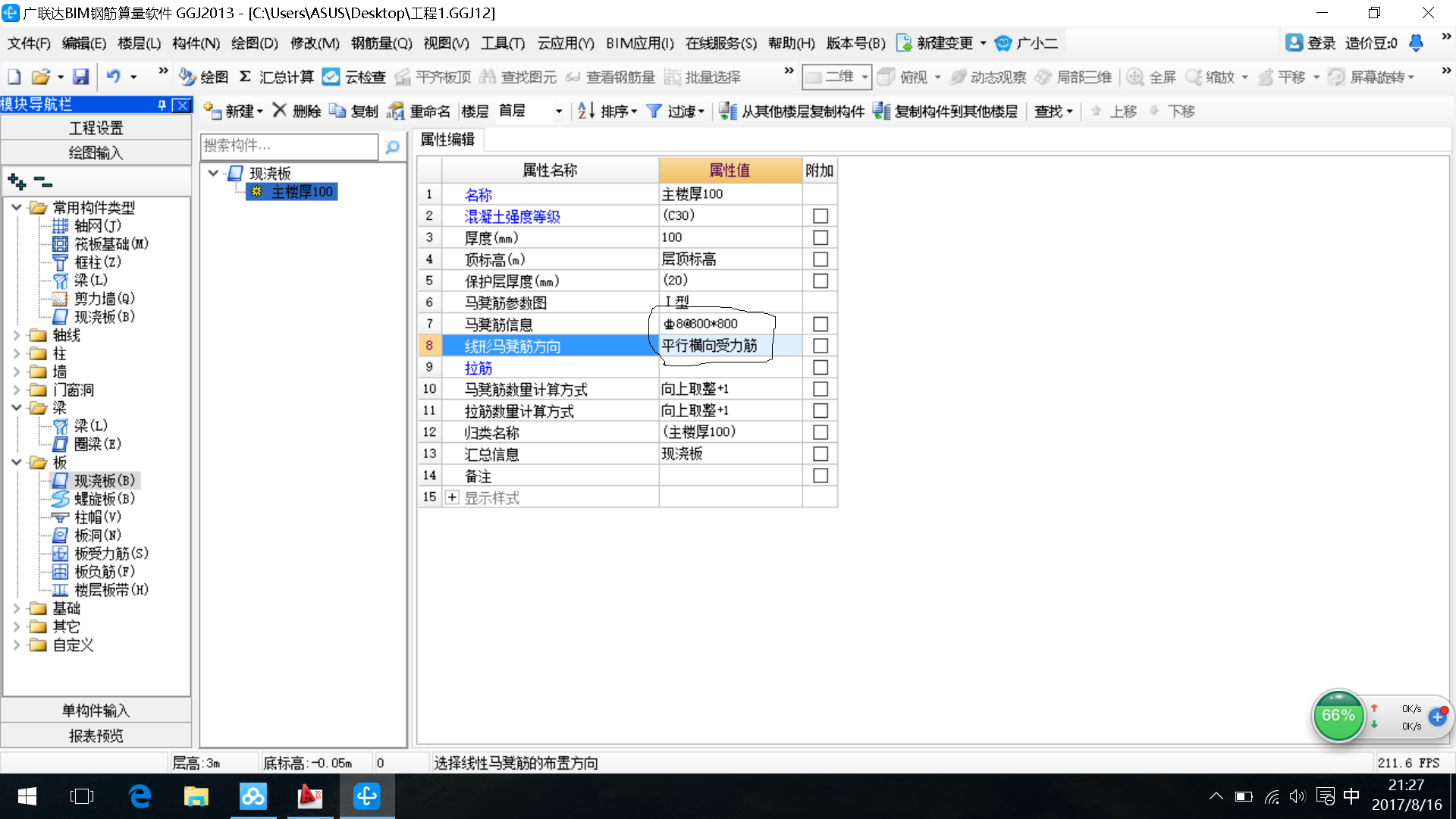Screen dimensions: 1456x819
Task: Launch 云检查 cloud check
Action: pos(354,77)
